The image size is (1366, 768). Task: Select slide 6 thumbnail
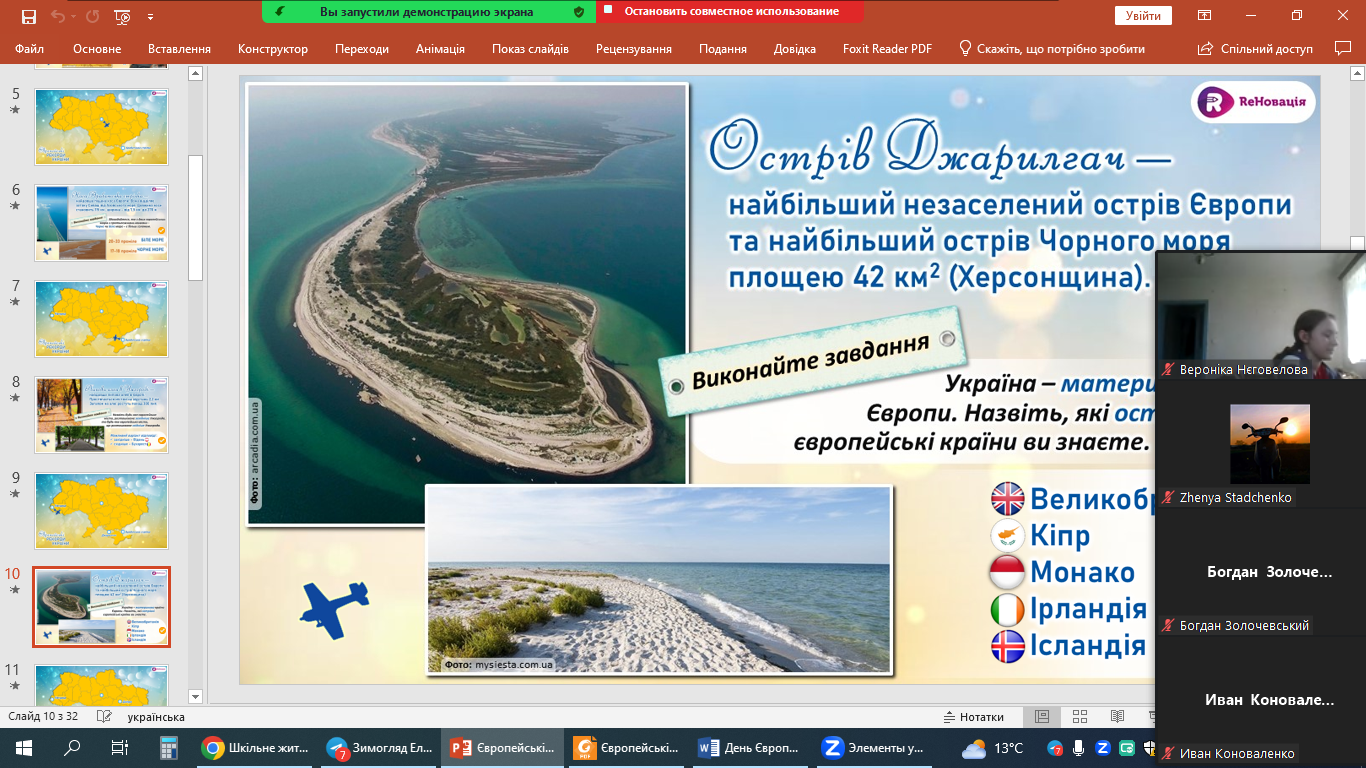(x=102, y=223)
